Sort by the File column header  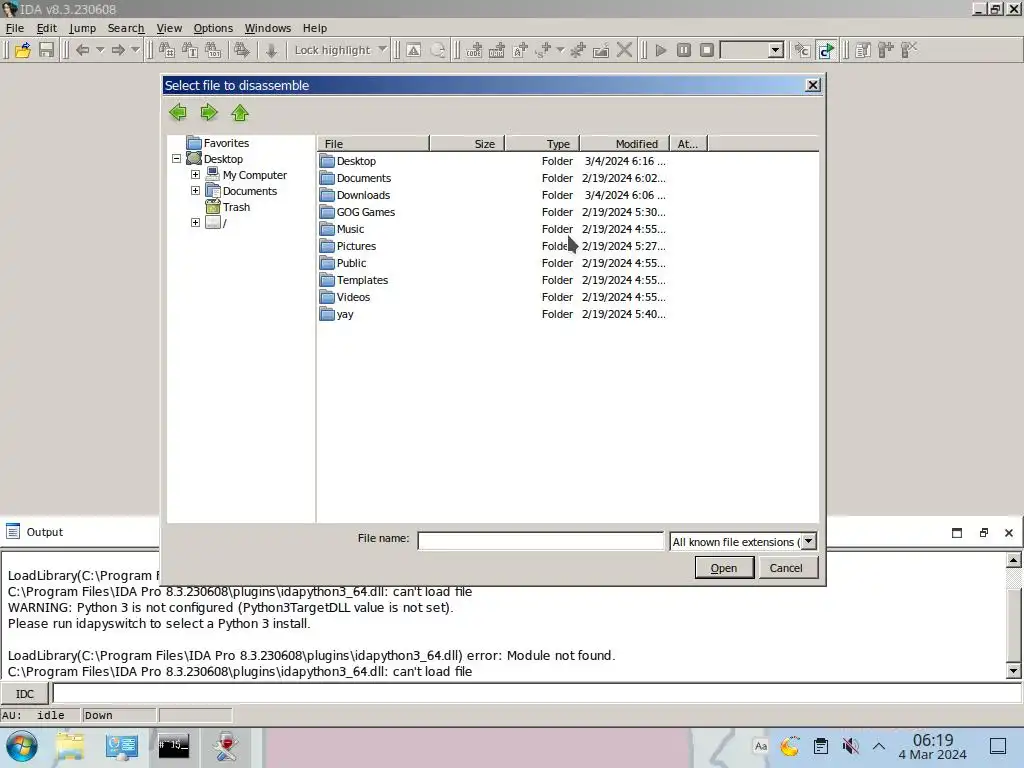coord(373,144)
